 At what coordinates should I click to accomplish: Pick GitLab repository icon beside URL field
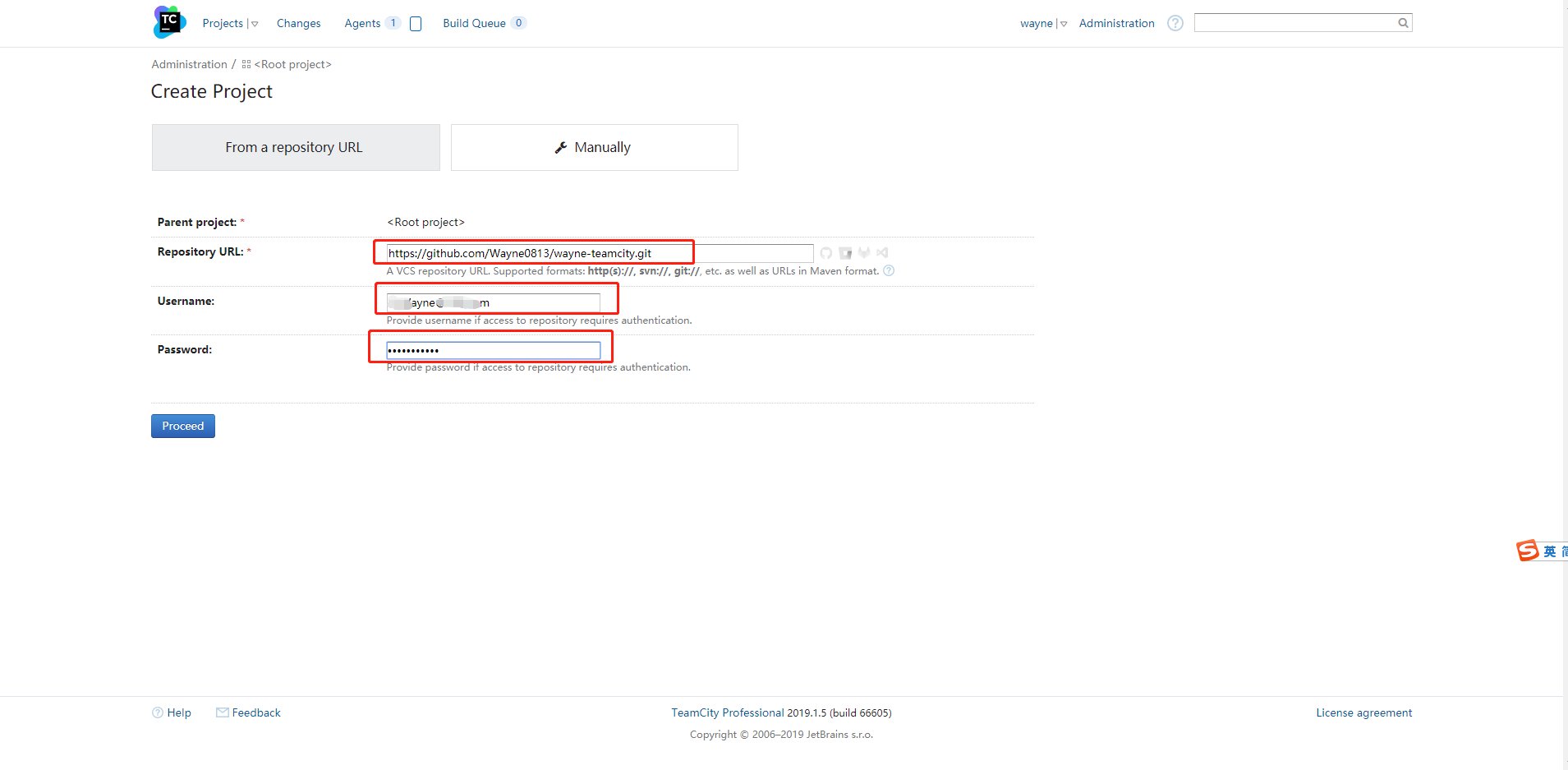(864, 253)
